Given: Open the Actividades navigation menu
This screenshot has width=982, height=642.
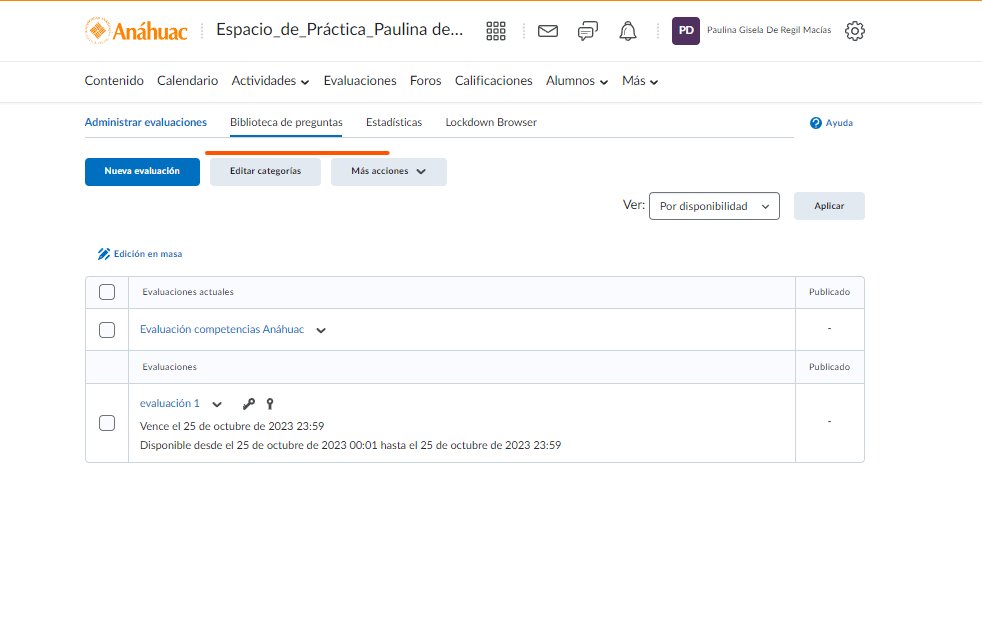Looking at the screenshot, I should (x=270, y=81).
